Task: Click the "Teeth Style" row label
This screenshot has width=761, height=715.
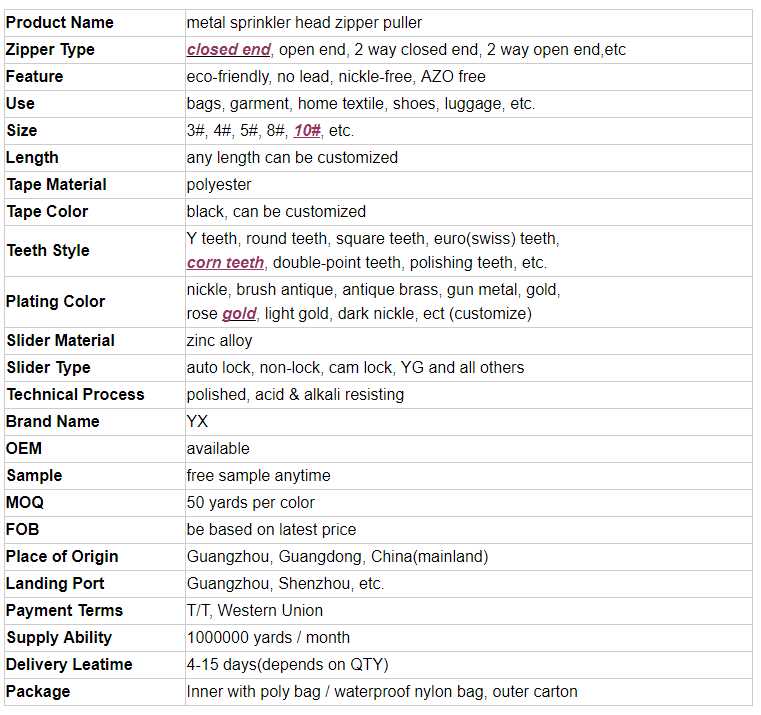Action: click(48, 250)
